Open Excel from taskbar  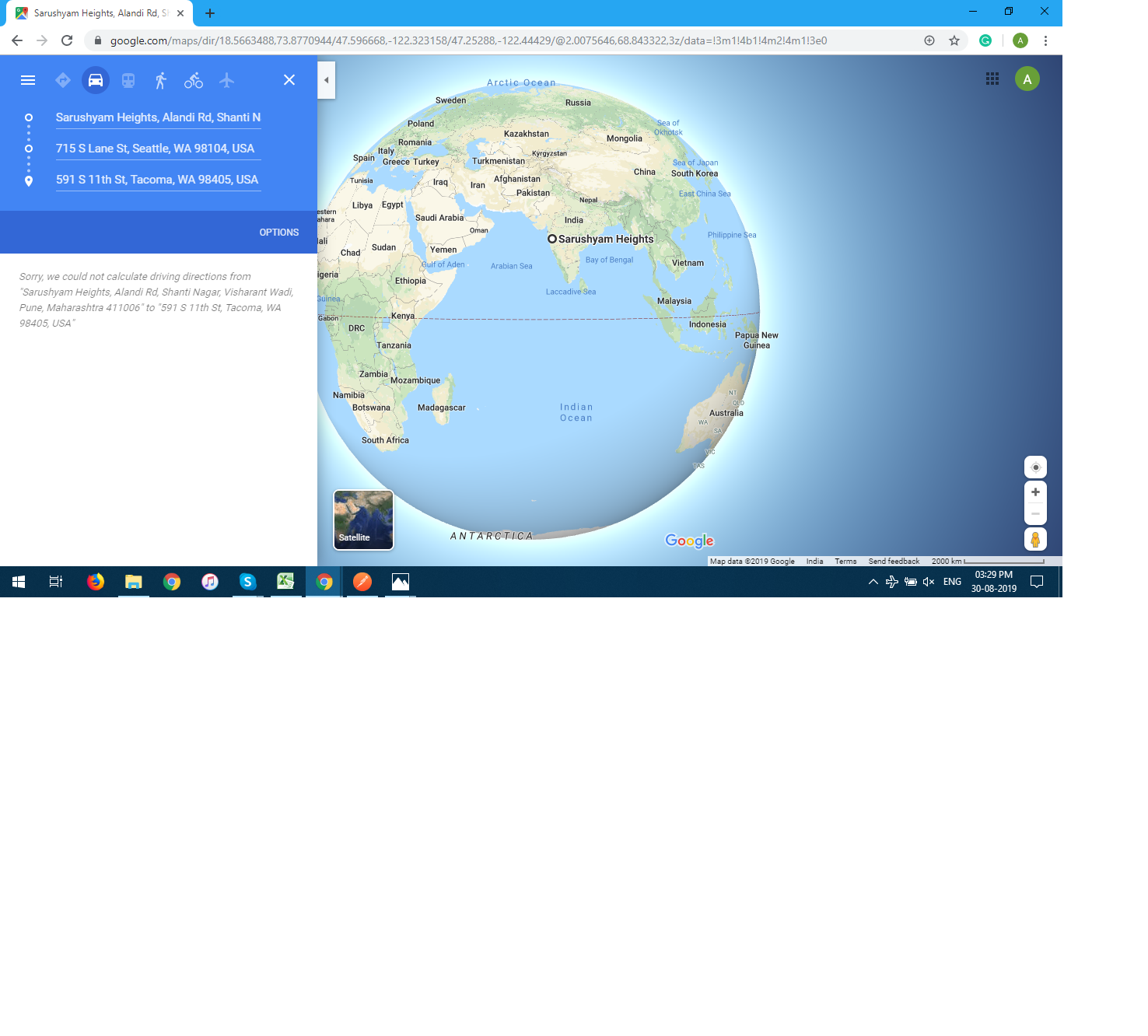tap(286, 582)
